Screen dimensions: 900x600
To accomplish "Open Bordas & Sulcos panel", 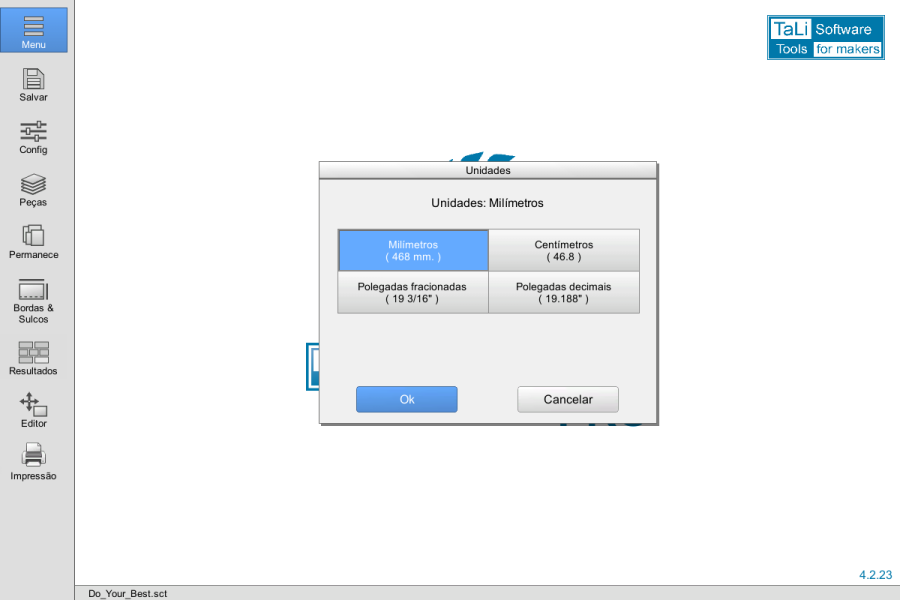I will tap(33, 301).
